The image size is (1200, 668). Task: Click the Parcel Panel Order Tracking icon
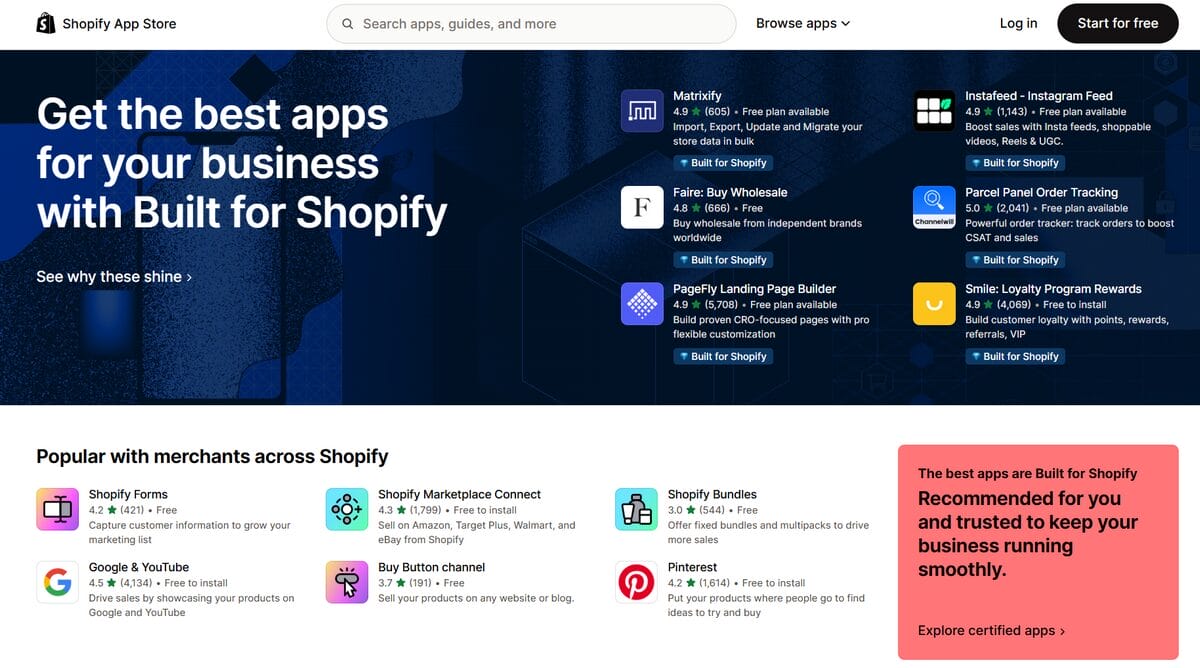[x=933, y=207]
